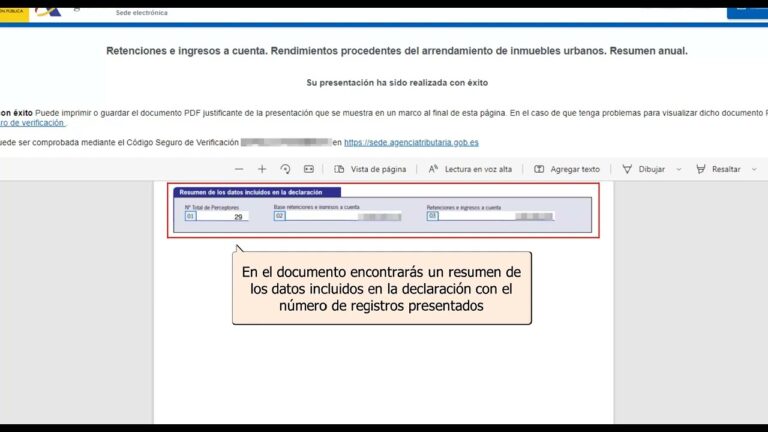This screenshot has width=768, height=432.
Task: Select the Resaltar highlighter tool
Action: click(718, 169)
